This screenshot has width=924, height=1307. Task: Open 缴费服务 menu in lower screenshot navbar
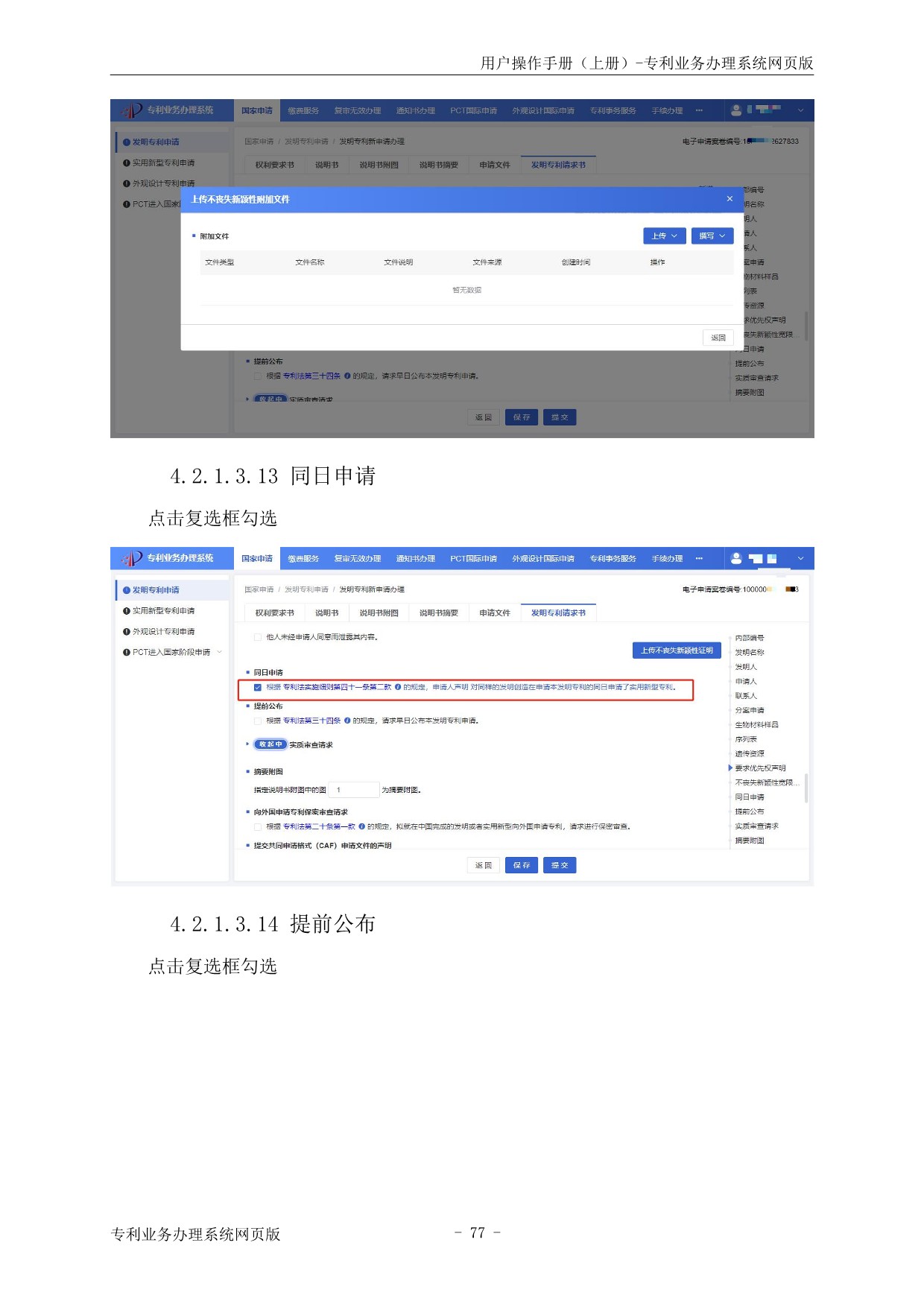[x=303, y=559]
